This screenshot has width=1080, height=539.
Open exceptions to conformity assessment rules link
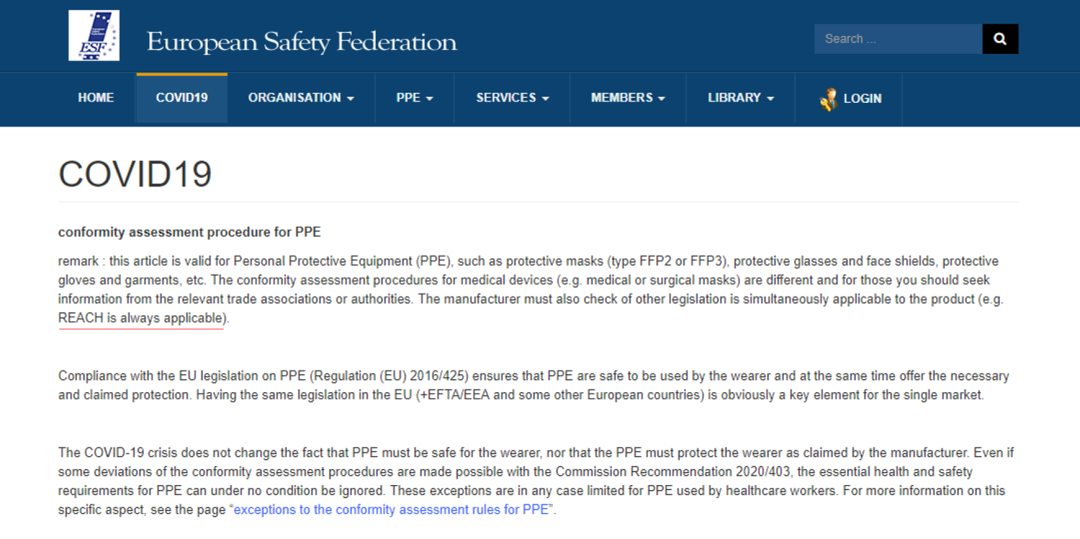tap(394, 510)
